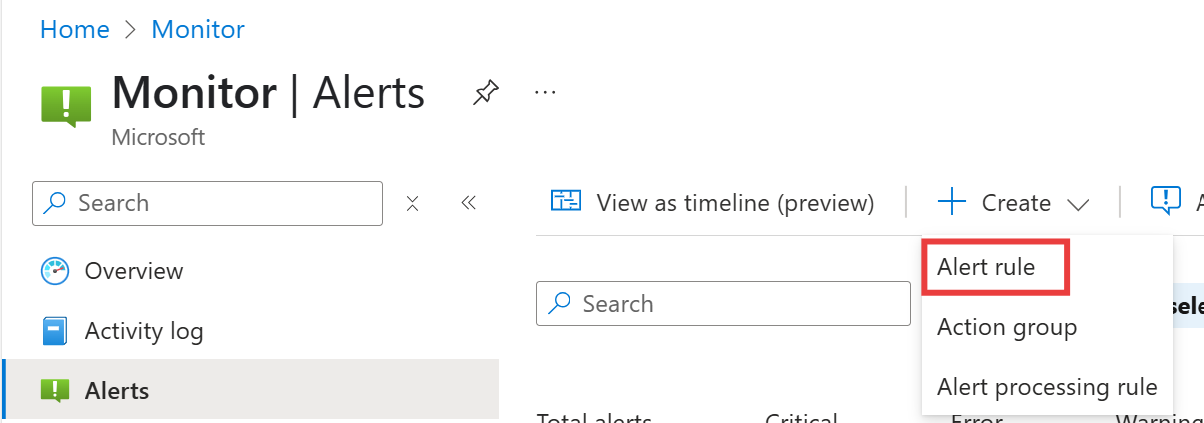
Task: Go to Home breadcrumb link
Action: 74,29
